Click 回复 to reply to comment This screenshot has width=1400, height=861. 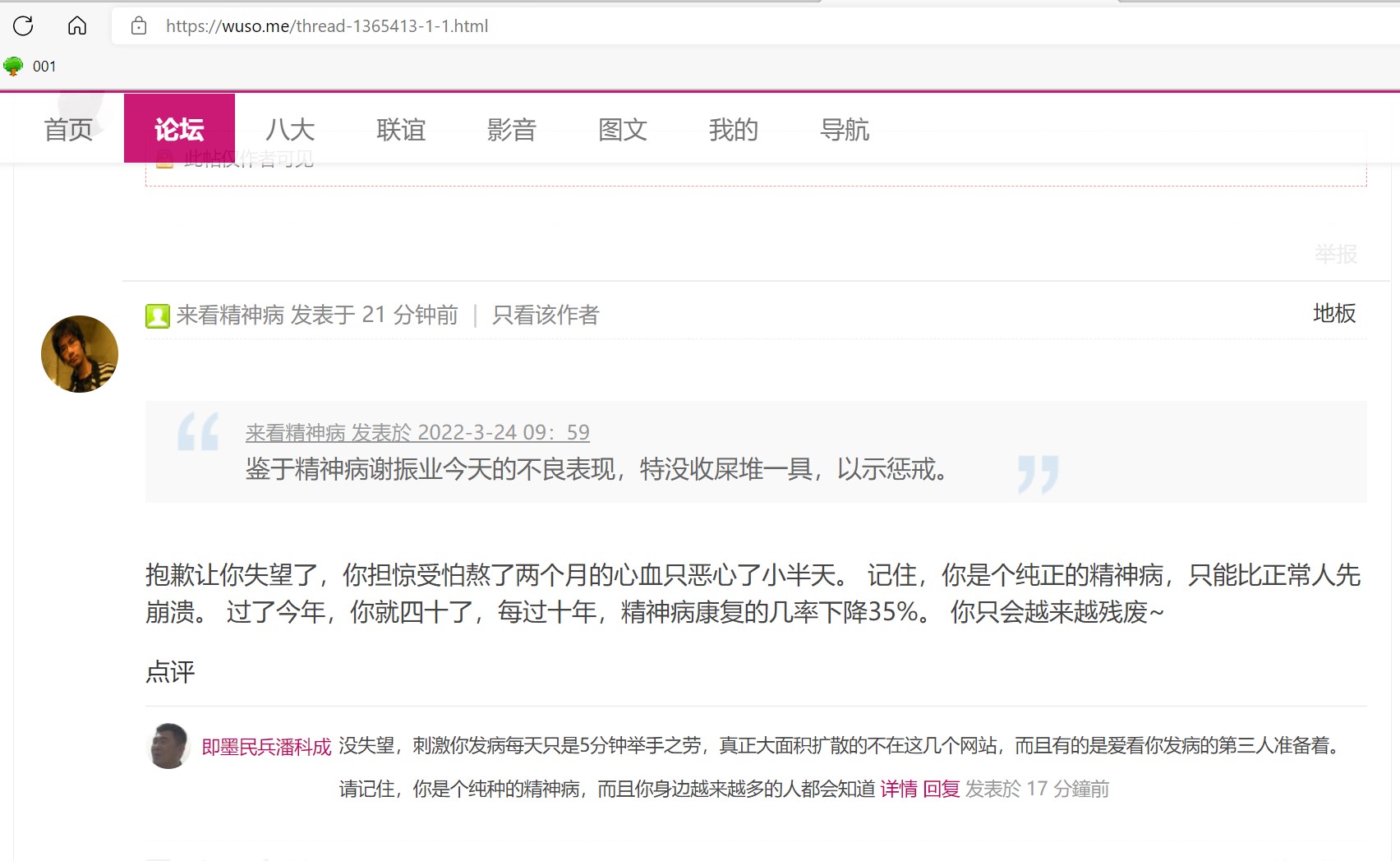pyautogui.click(x=941, y=789)
